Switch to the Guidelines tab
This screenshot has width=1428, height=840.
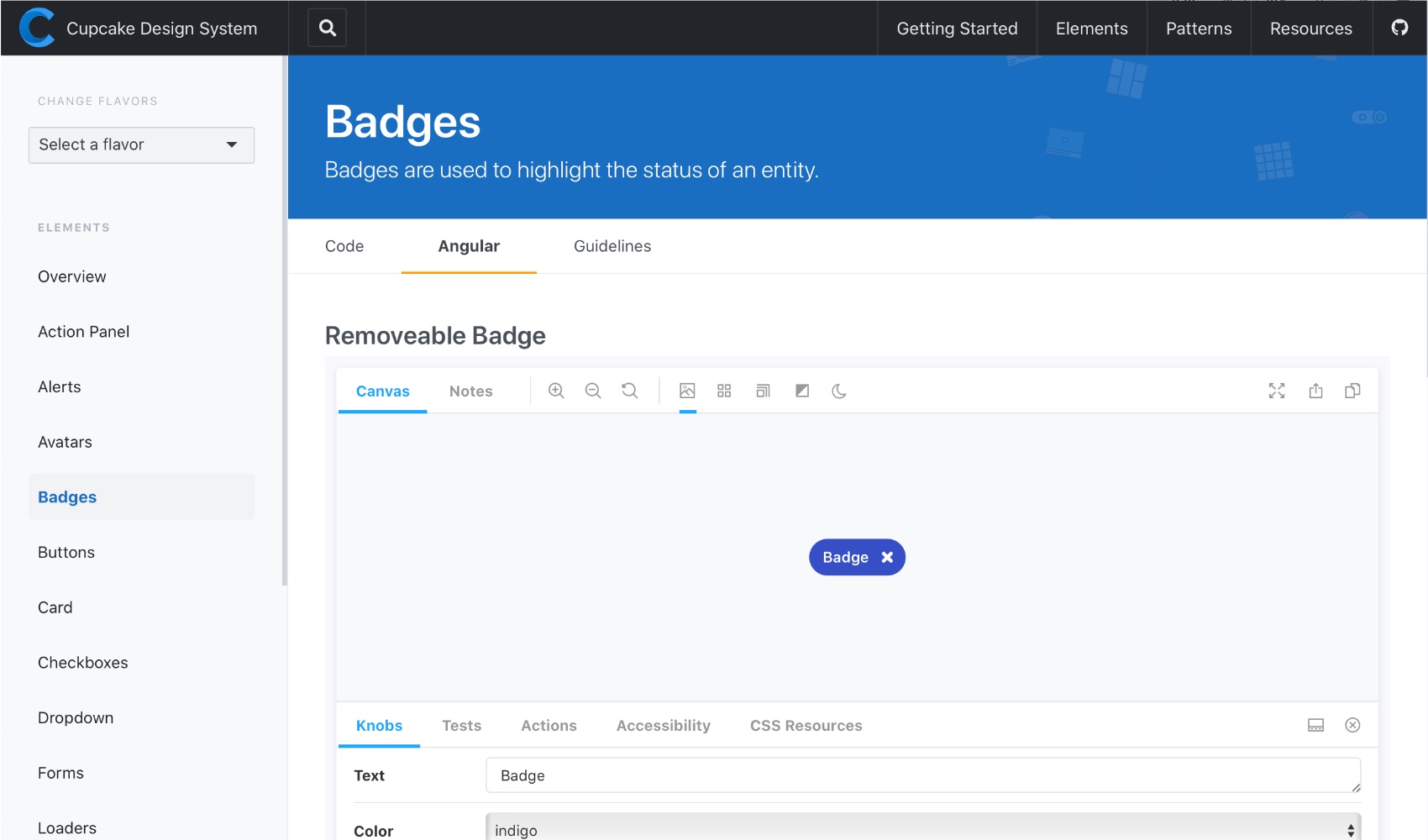coord(612,246)
